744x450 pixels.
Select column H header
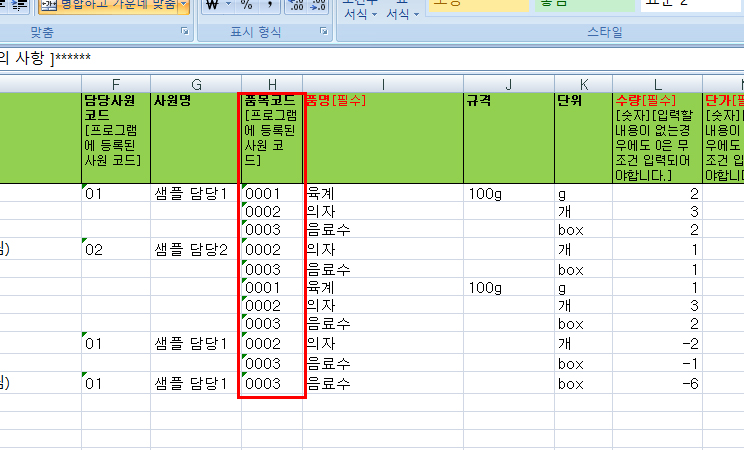click(272, 84)
